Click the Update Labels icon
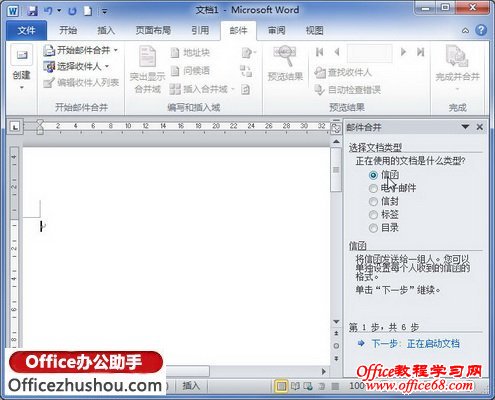This screenshot has height=400, width=495. pyautogui.click(x=246, y=89)
